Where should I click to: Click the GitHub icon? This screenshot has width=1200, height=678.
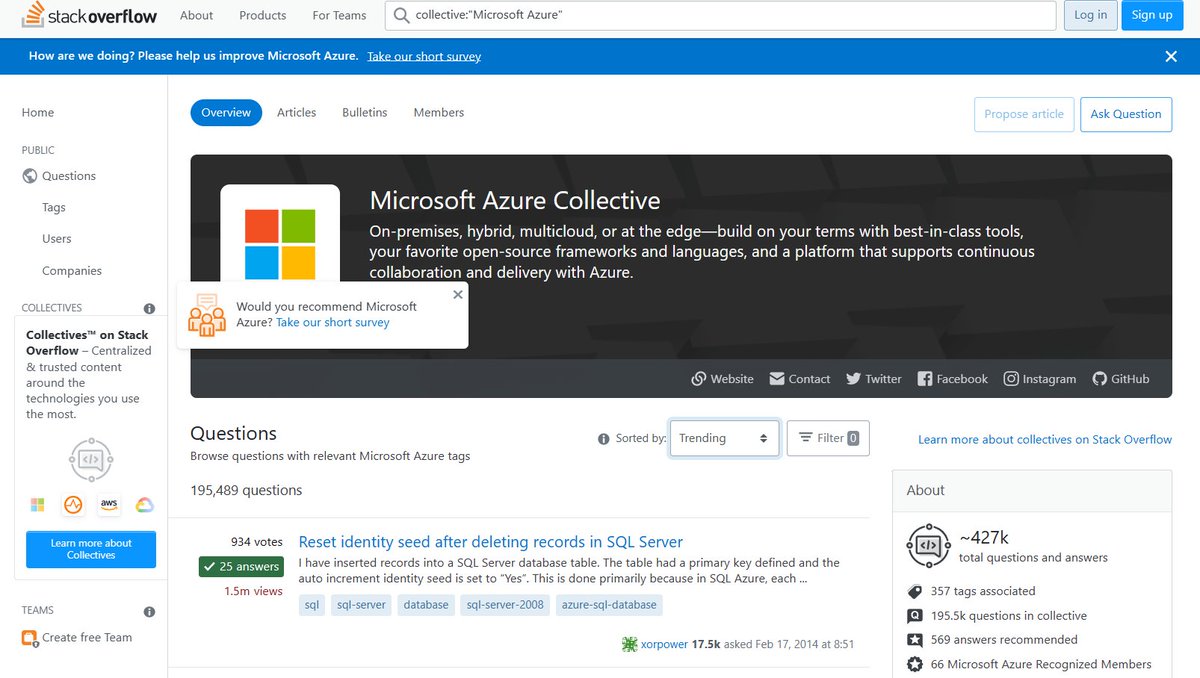pyautogui.click(x=1100, y=379)
